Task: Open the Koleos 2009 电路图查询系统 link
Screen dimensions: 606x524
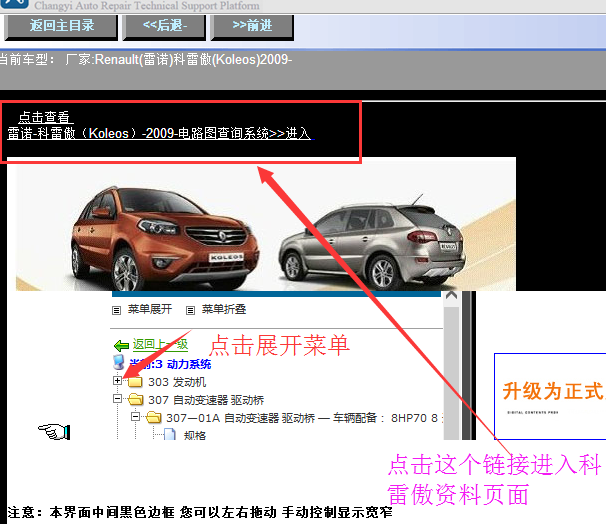Action: [x=160, y=133]
